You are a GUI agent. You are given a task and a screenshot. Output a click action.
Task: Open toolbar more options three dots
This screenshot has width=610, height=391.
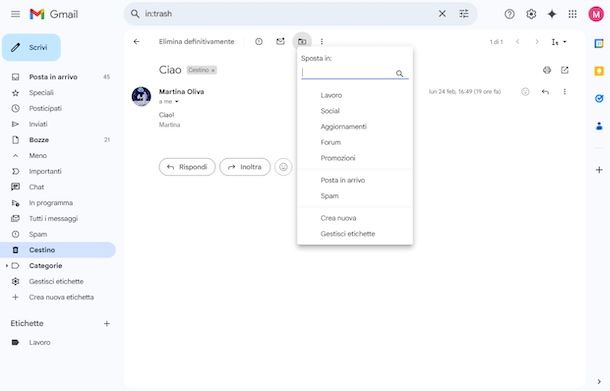coord(322,42)
